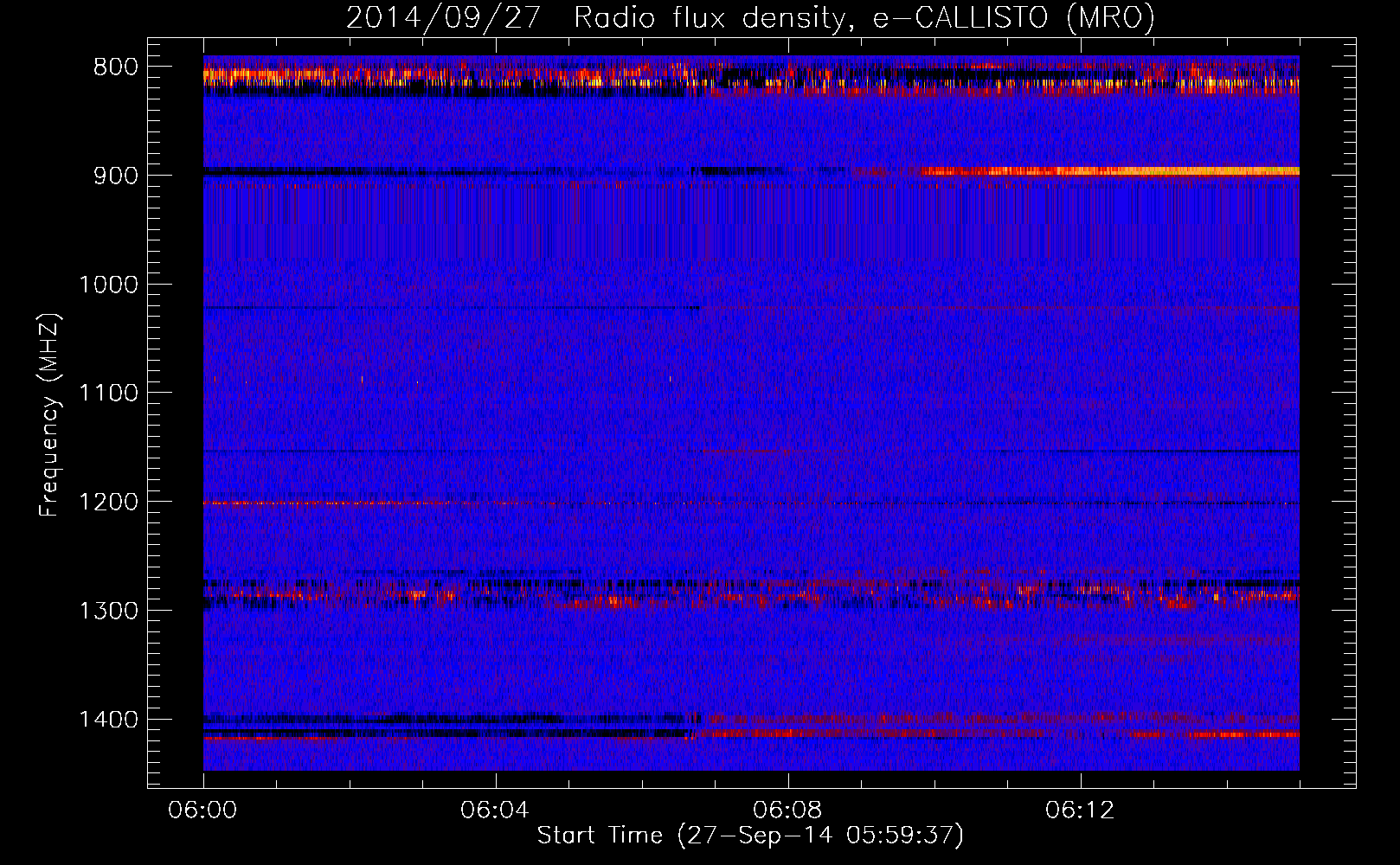Click the '800' frequency axis label
The image size is (1400, 865).
[115, 67]
